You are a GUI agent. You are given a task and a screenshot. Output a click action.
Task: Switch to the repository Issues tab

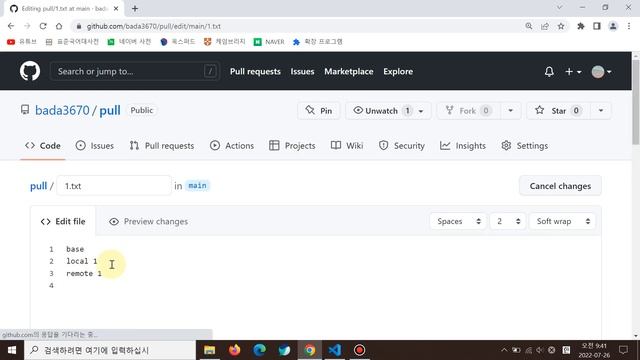click(x=95, y=146)
